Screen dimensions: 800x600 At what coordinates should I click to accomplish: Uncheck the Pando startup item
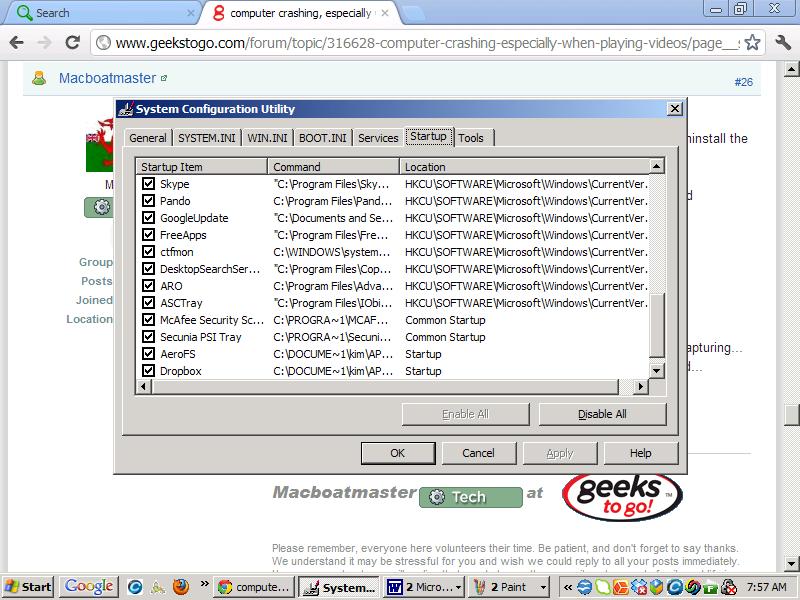[148, 201]
